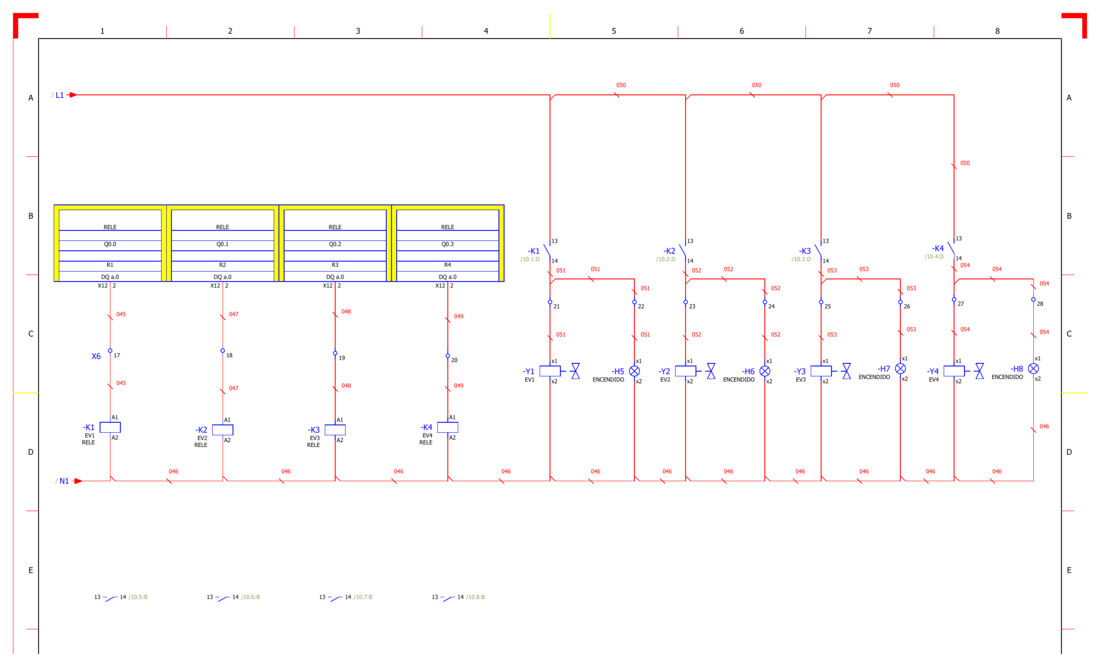Select the Q0.3 output cell

coord(448,245)
